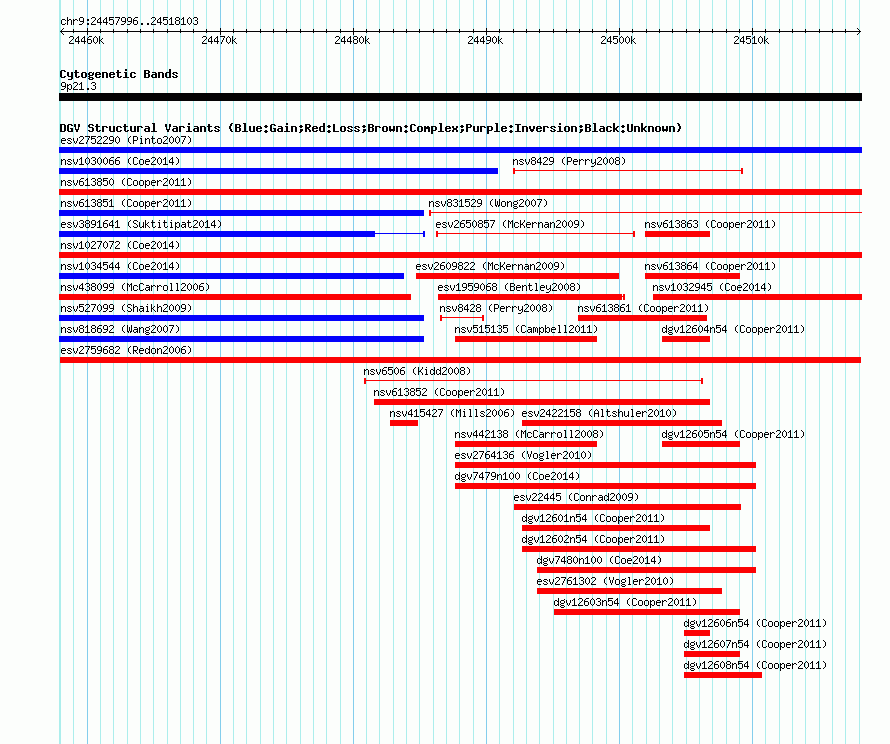Click the thin red line under nsv8428 (Perry2008)
Viewport: 890px width, 744px height.
click(462, 318)
